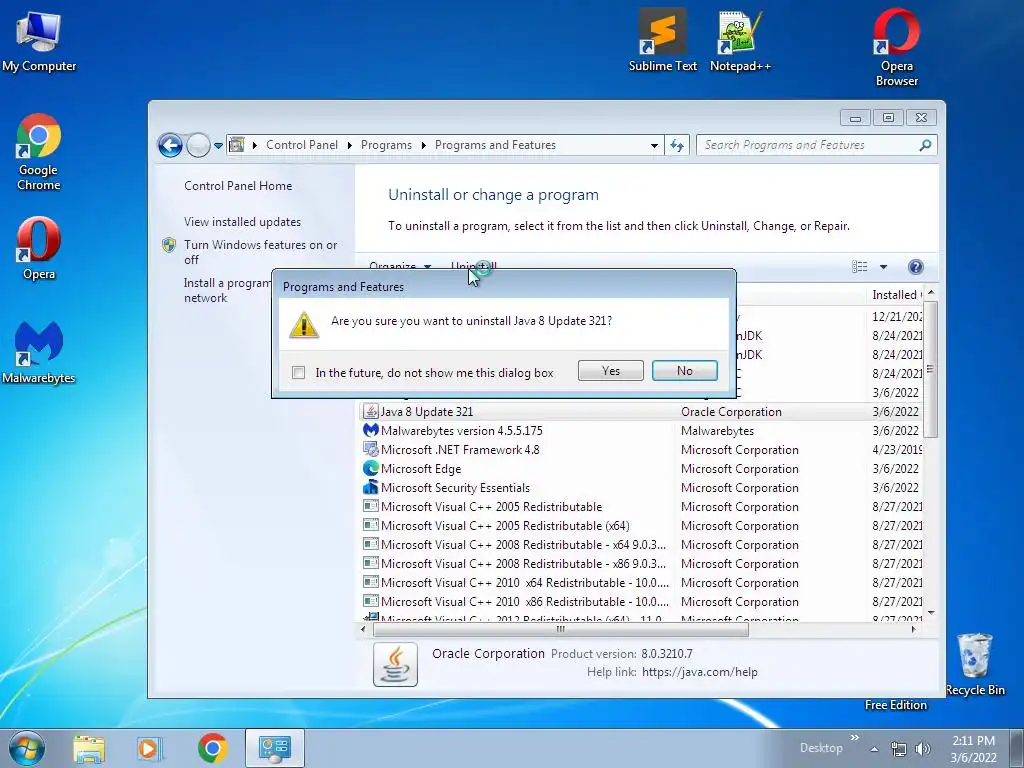Click the Back navigation arrow
This screenshot has height=768, width=1024.
pyautogui.click(x=170, y=145)
